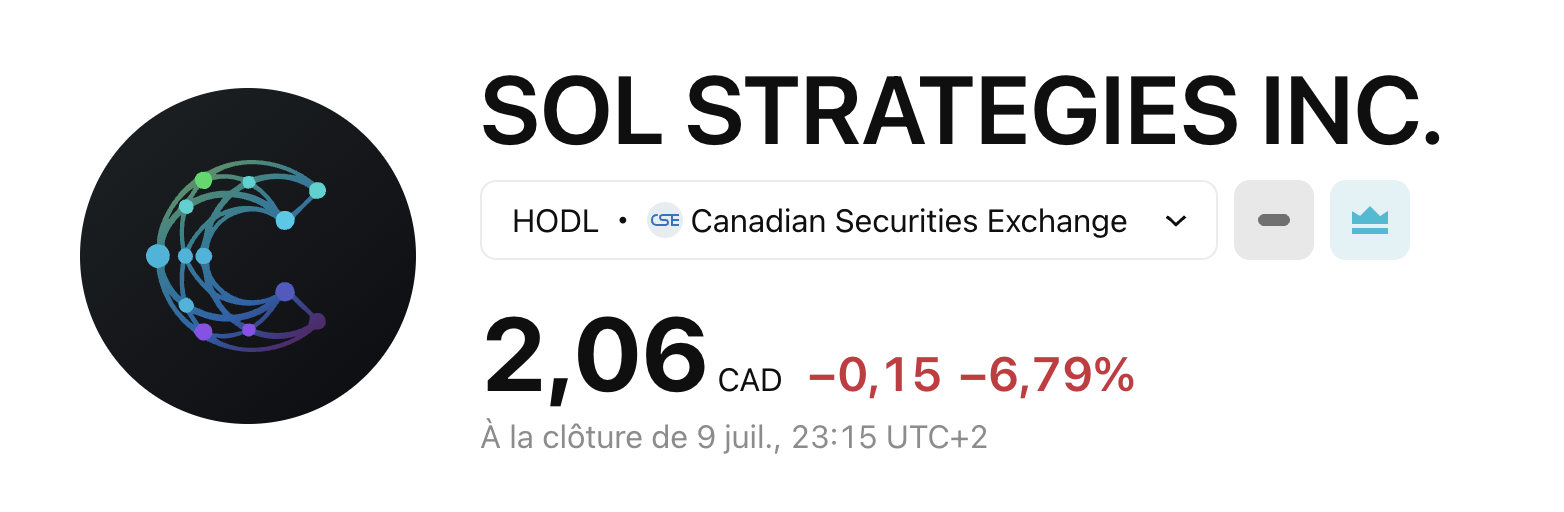This screenshot has height=512, width=1564.
Task: Click the blue crown premium icon
Action: (x=1370, y=220)
